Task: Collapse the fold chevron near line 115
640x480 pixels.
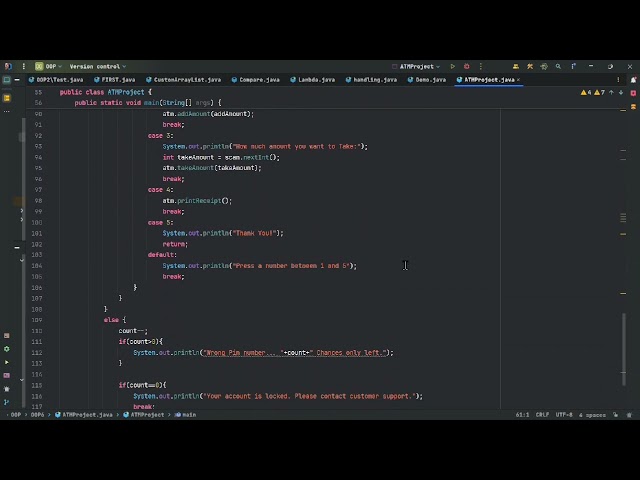Action: 22,380
